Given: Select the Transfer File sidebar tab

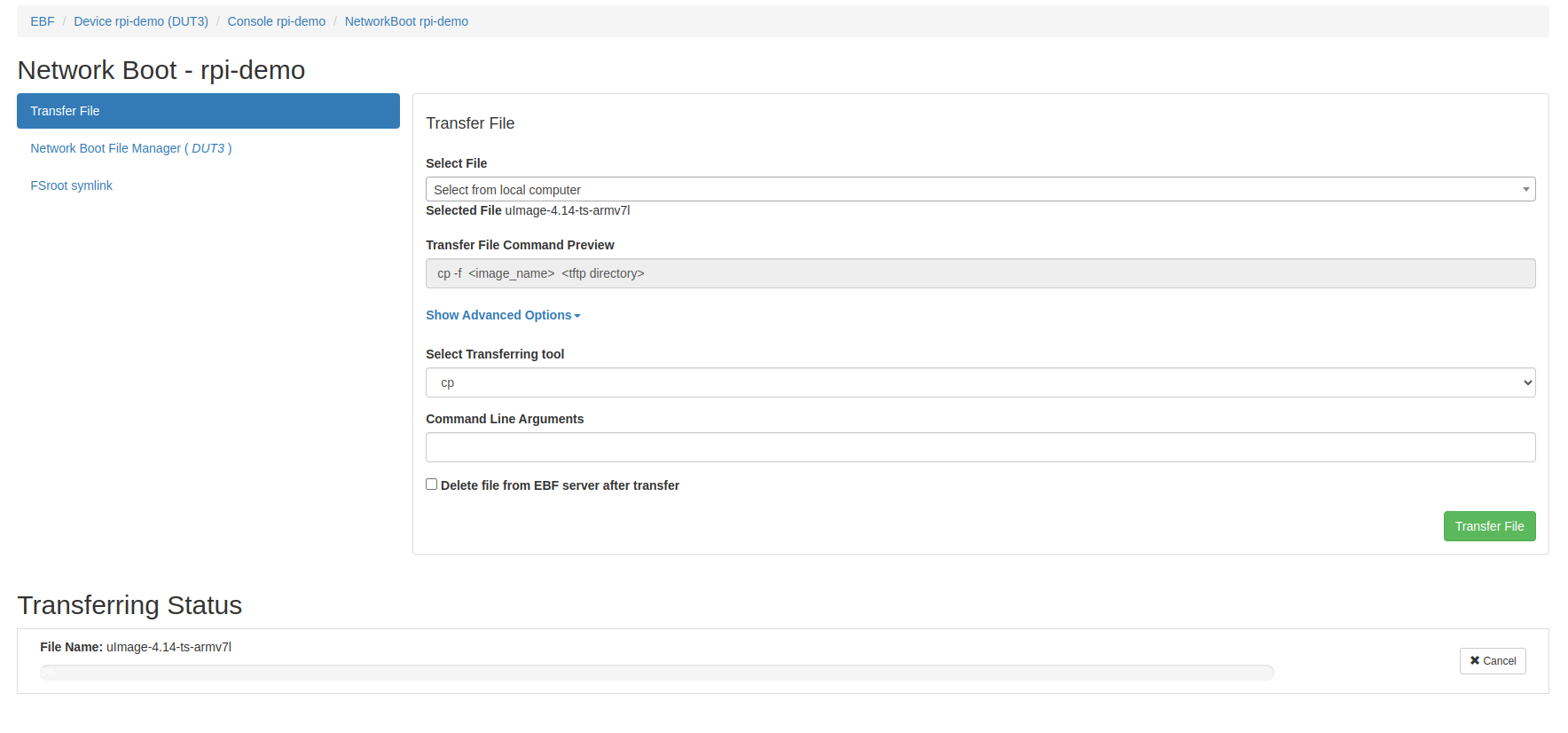Looking at the screenshot, I should [x=208, y=111].
